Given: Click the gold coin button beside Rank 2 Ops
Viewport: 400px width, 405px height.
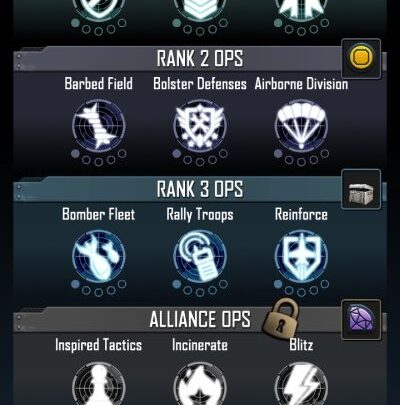Looking at the screenshot, I should 361,59.
